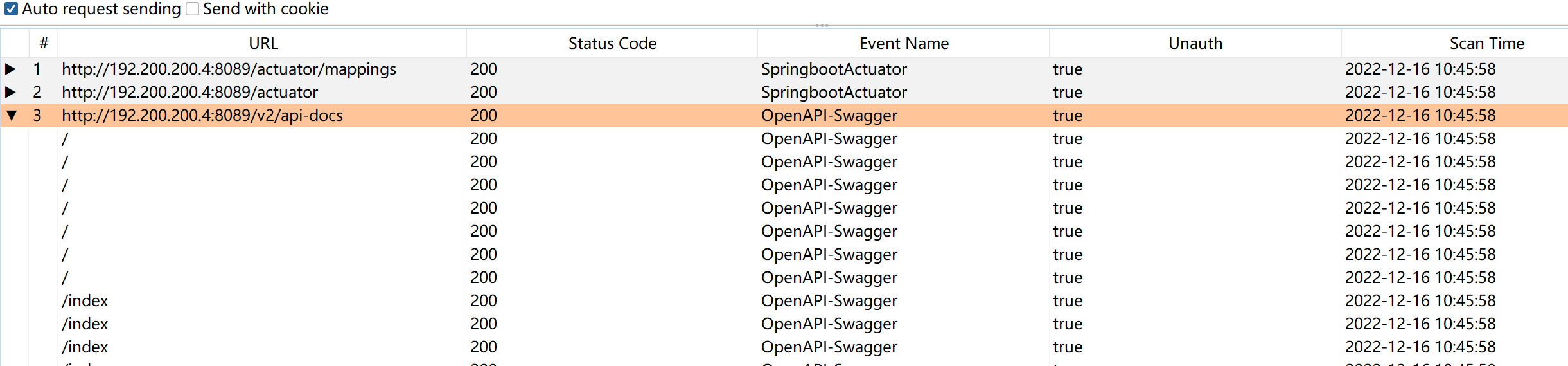Click the Scan Time column header
Viewport: 1568px width, 366px height.
point(1486,43)
